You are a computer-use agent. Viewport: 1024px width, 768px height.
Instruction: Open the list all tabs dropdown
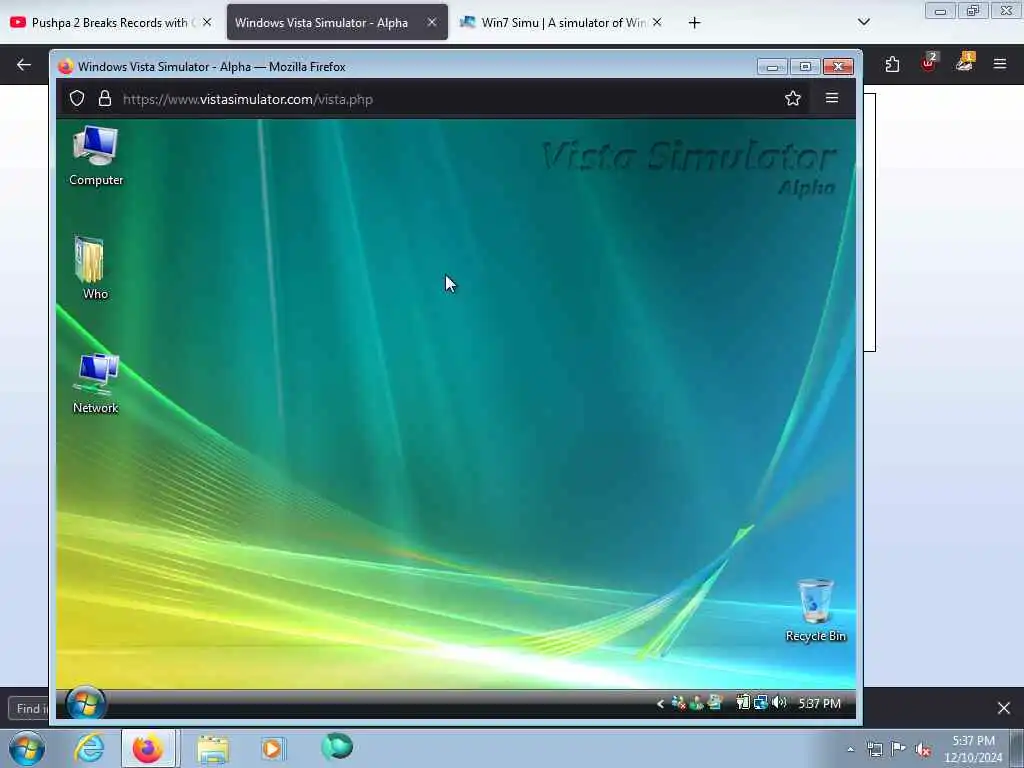pos(863,22)
